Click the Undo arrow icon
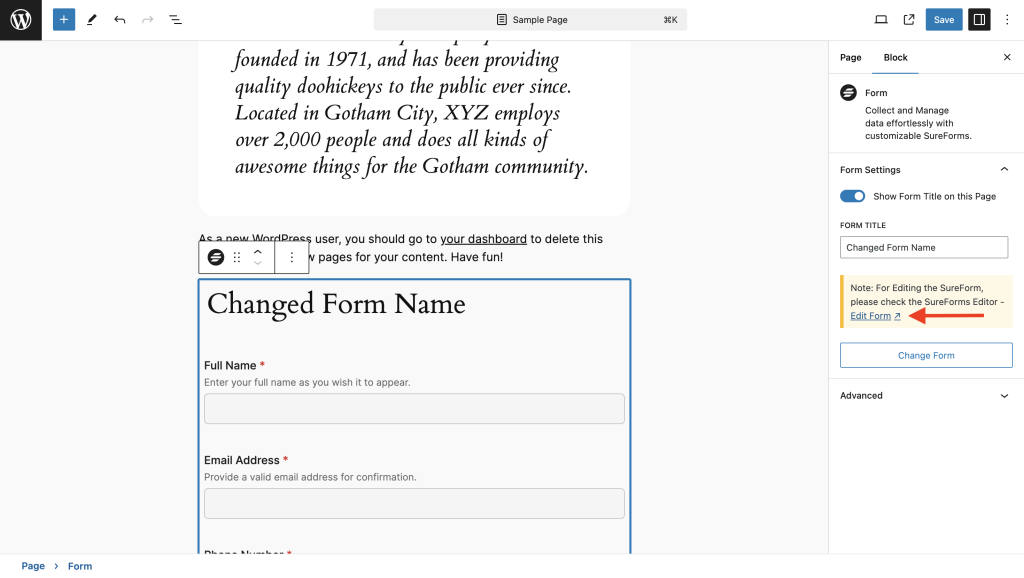This screenshot has width=1024, height=578. [x=120, y=20]
